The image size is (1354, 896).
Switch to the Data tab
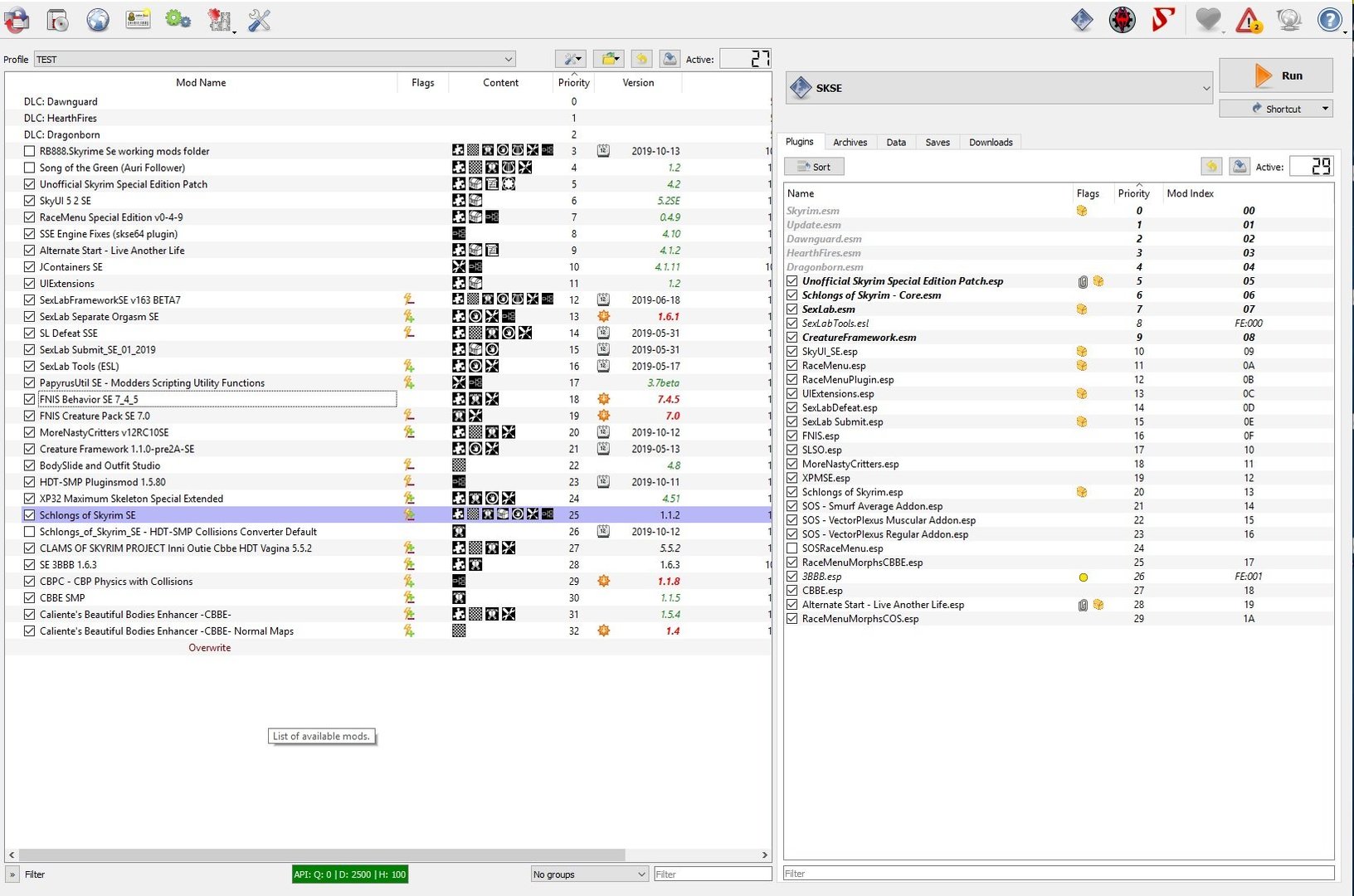pyautogui.click(x=896, y=143)
